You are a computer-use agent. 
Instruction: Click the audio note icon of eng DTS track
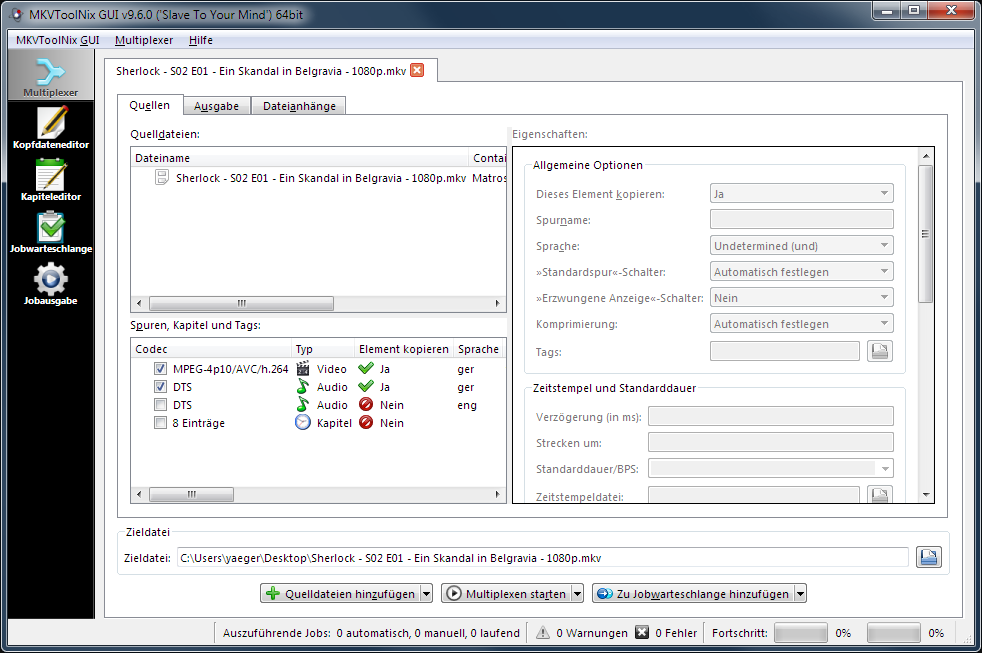pos(303,404)
